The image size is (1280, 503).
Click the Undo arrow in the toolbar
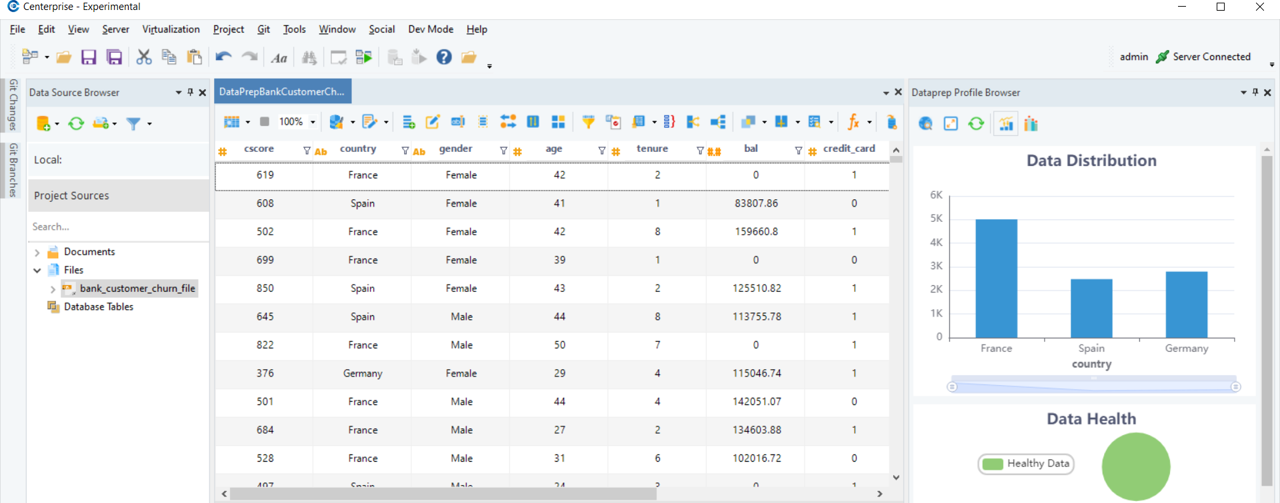223,58
